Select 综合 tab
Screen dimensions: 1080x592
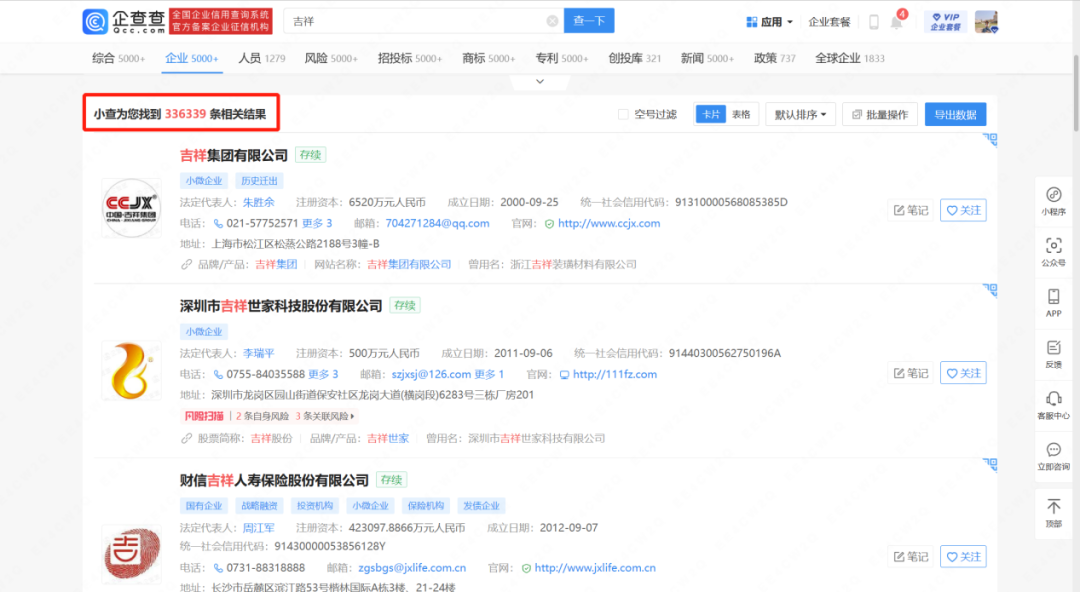(118, 59)
